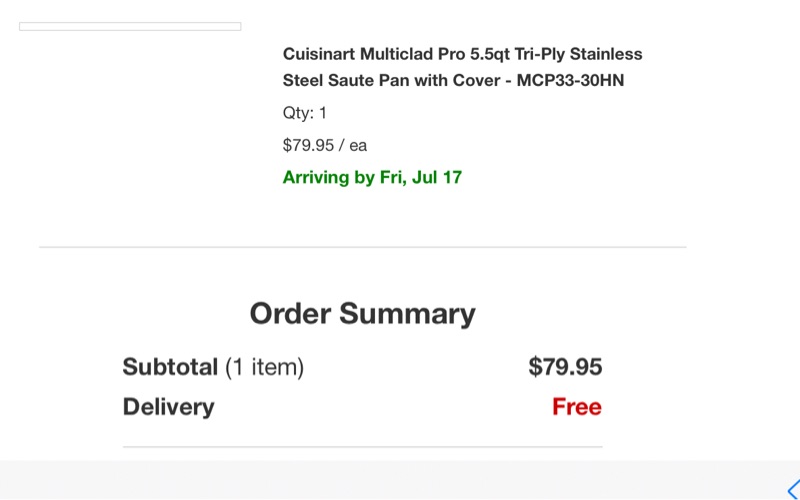
Task: Click the divider line below Delivery row
Action: (x=362, y=447)
